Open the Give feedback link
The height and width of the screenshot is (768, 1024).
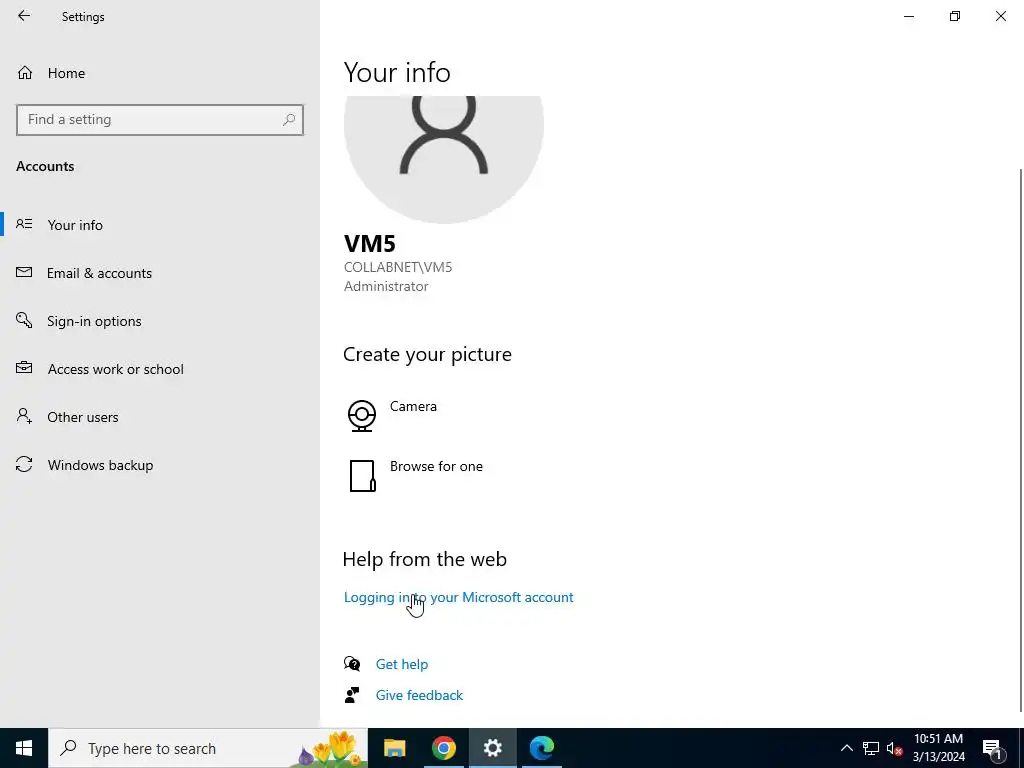click(x=419, y=695)
